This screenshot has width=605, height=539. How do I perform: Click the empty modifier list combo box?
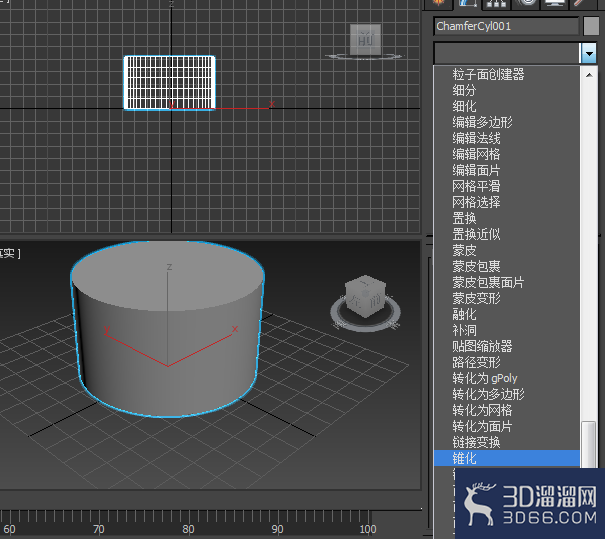tap(507, 53)
